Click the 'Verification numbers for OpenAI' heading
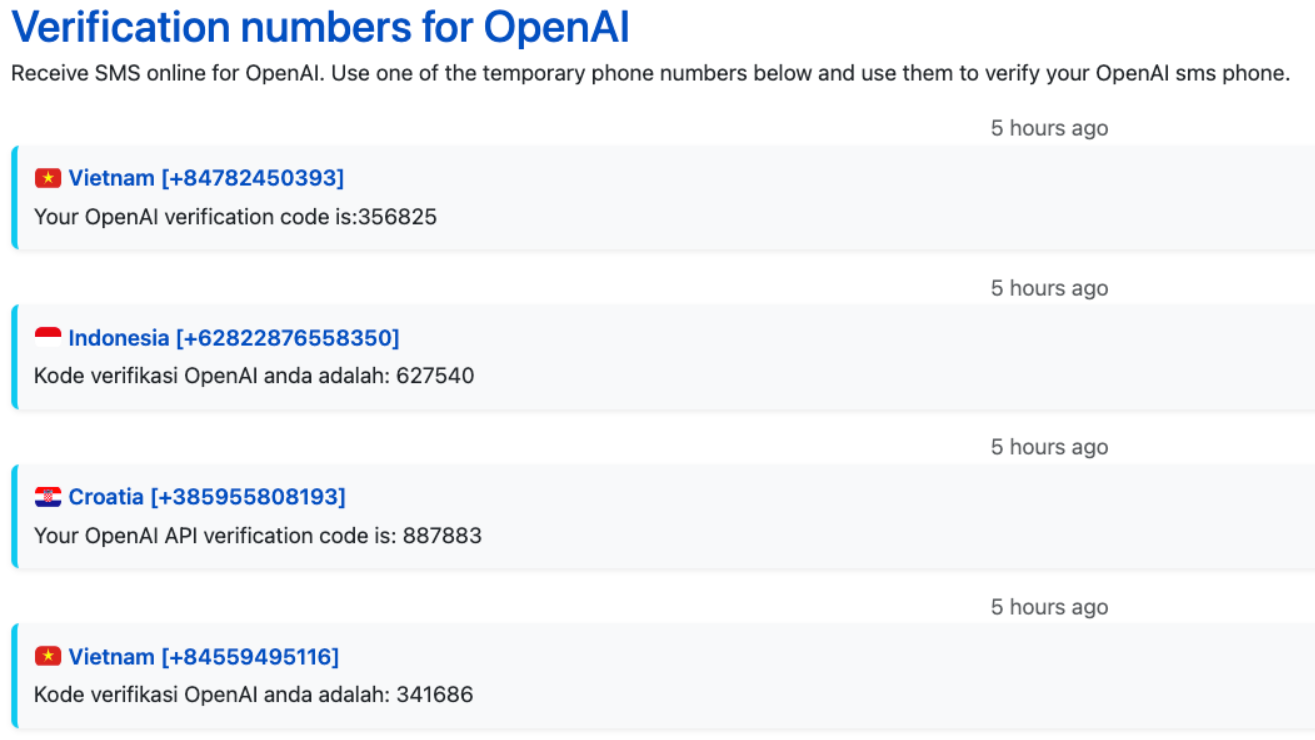 [x=320, y=27]
